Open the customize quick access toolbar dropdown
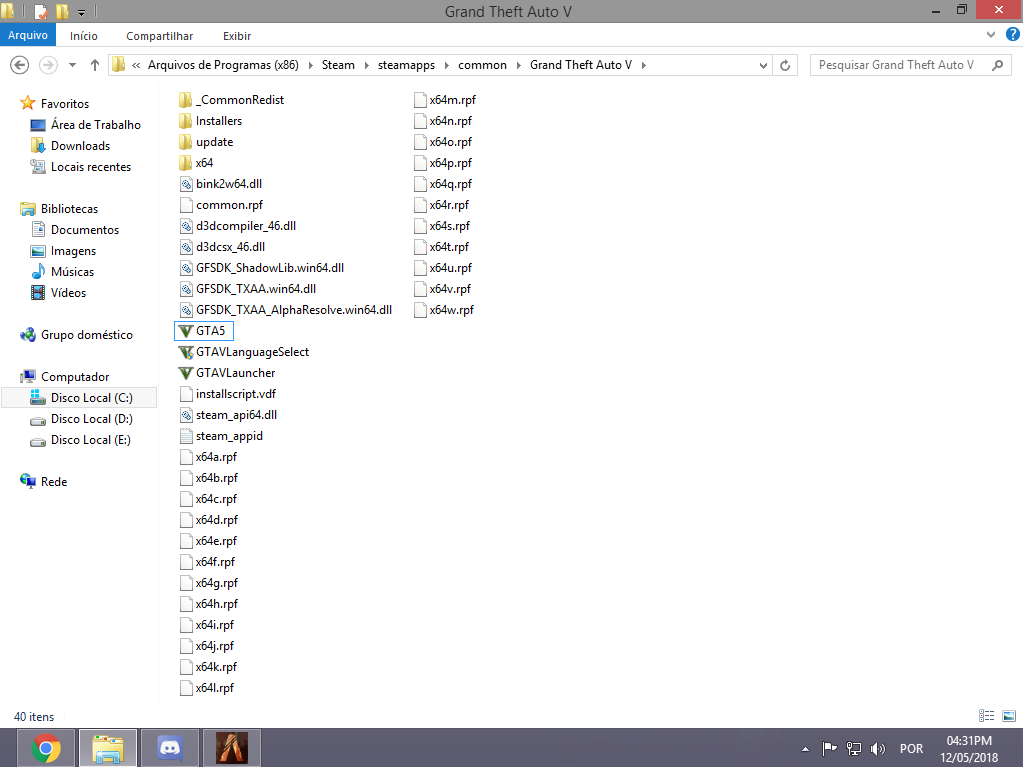Viewport: 1023px width, 767px height. 82,12
